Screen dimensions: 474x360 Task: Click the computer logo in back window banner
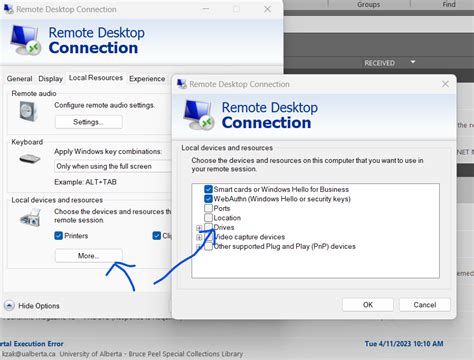point(25,40)
